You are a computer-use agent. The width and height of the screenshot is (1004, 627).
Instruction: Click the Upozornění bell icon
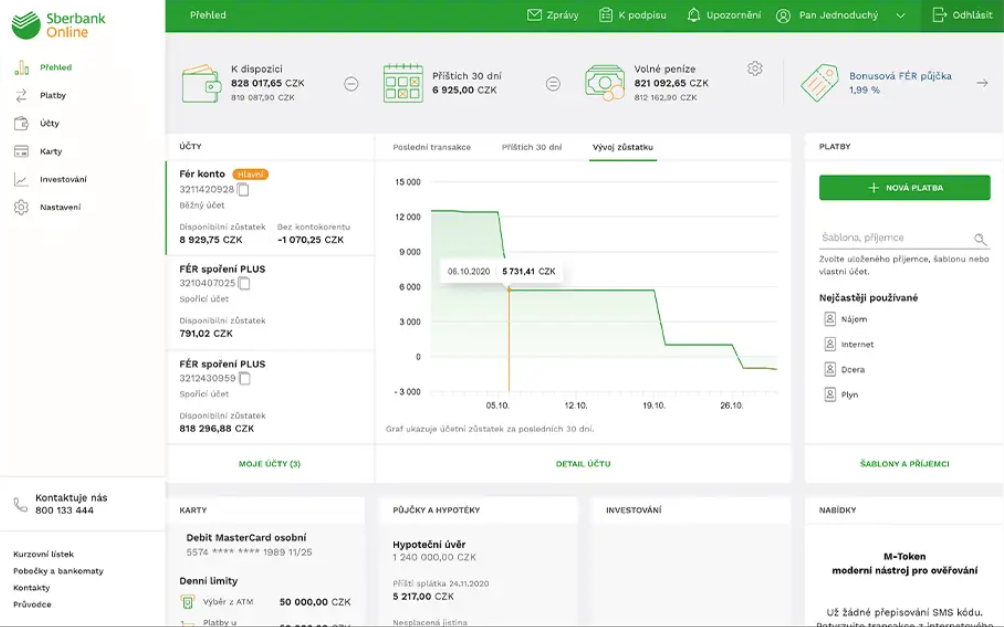point(694,15)
